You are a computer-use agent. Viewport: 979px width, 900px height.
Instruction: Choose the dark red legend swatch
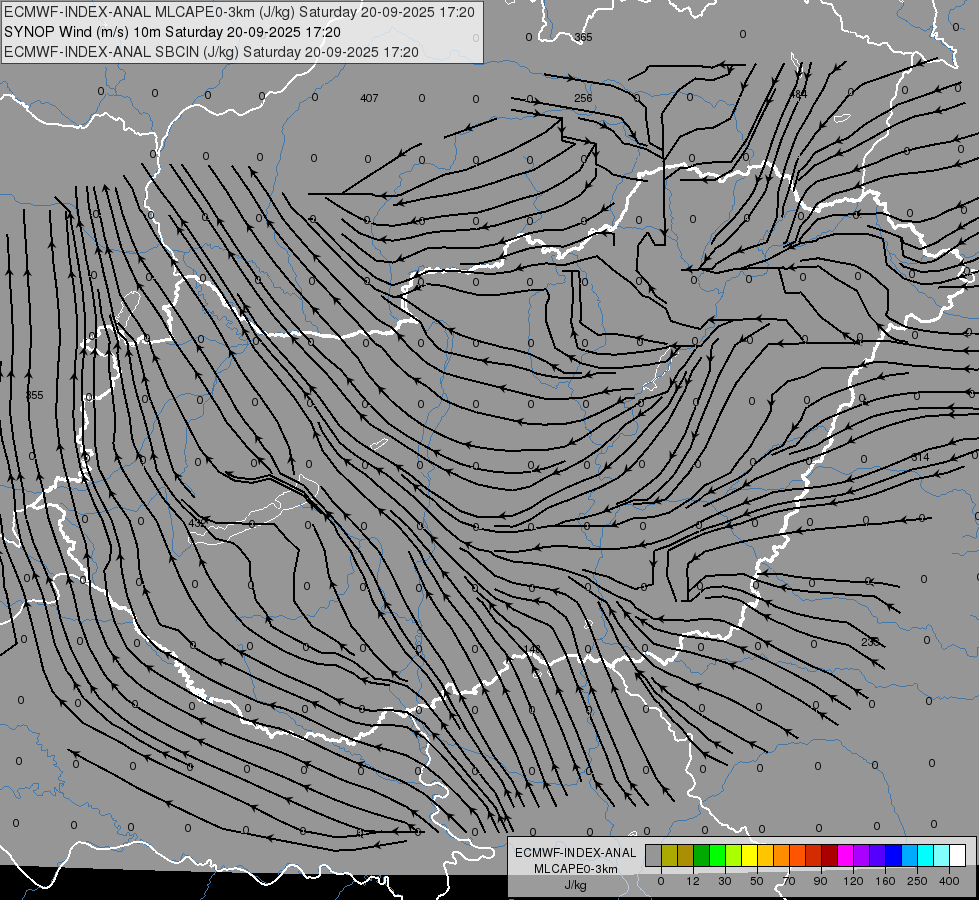pos(829,855)
